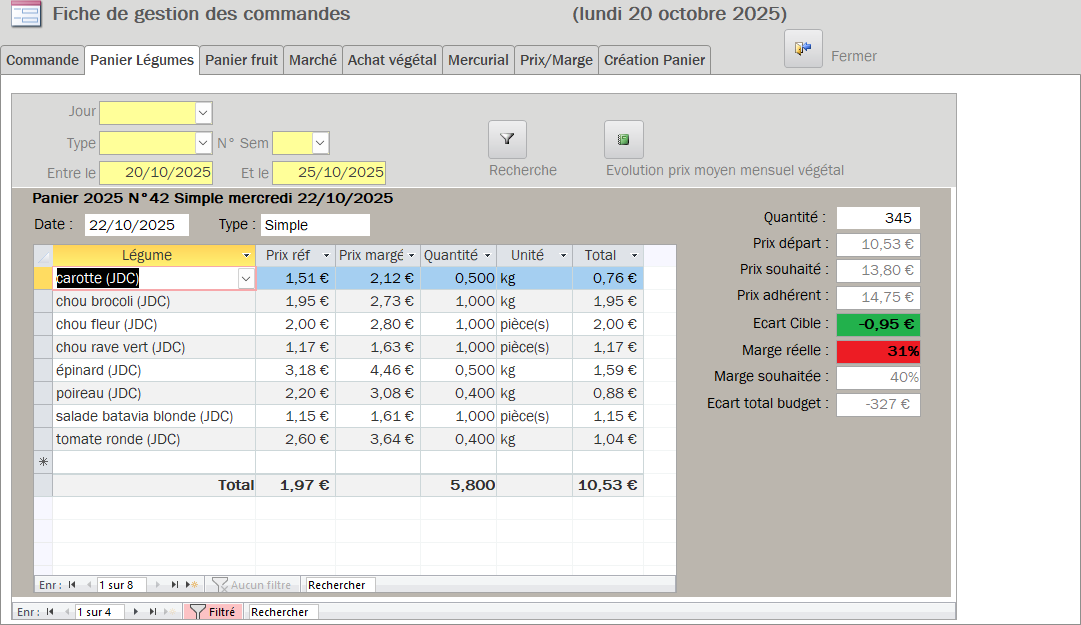Image resolution: width=1081 pixels, height=625 pixels.
Task: Jump to last record in bottom form navigator
Action: point(153,612)
